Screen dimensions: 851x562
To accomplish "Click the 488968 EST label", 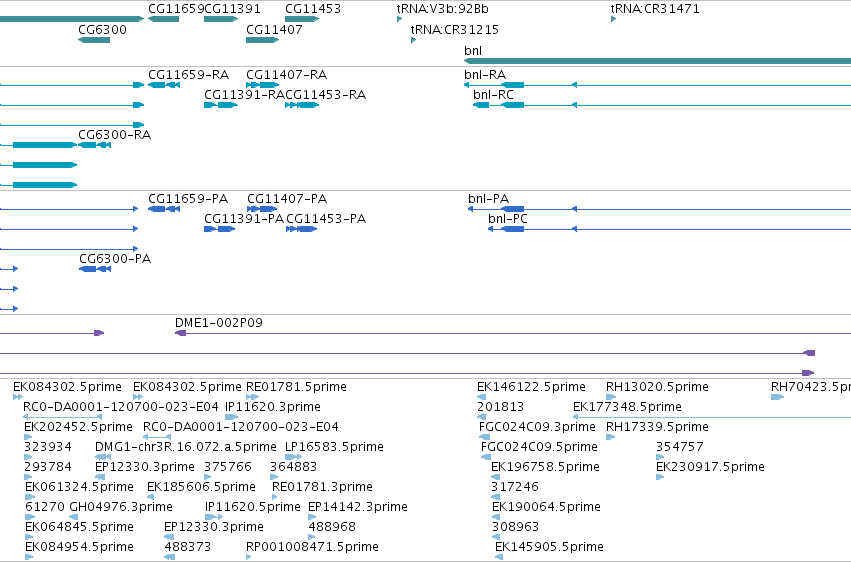I will (332, 527).
